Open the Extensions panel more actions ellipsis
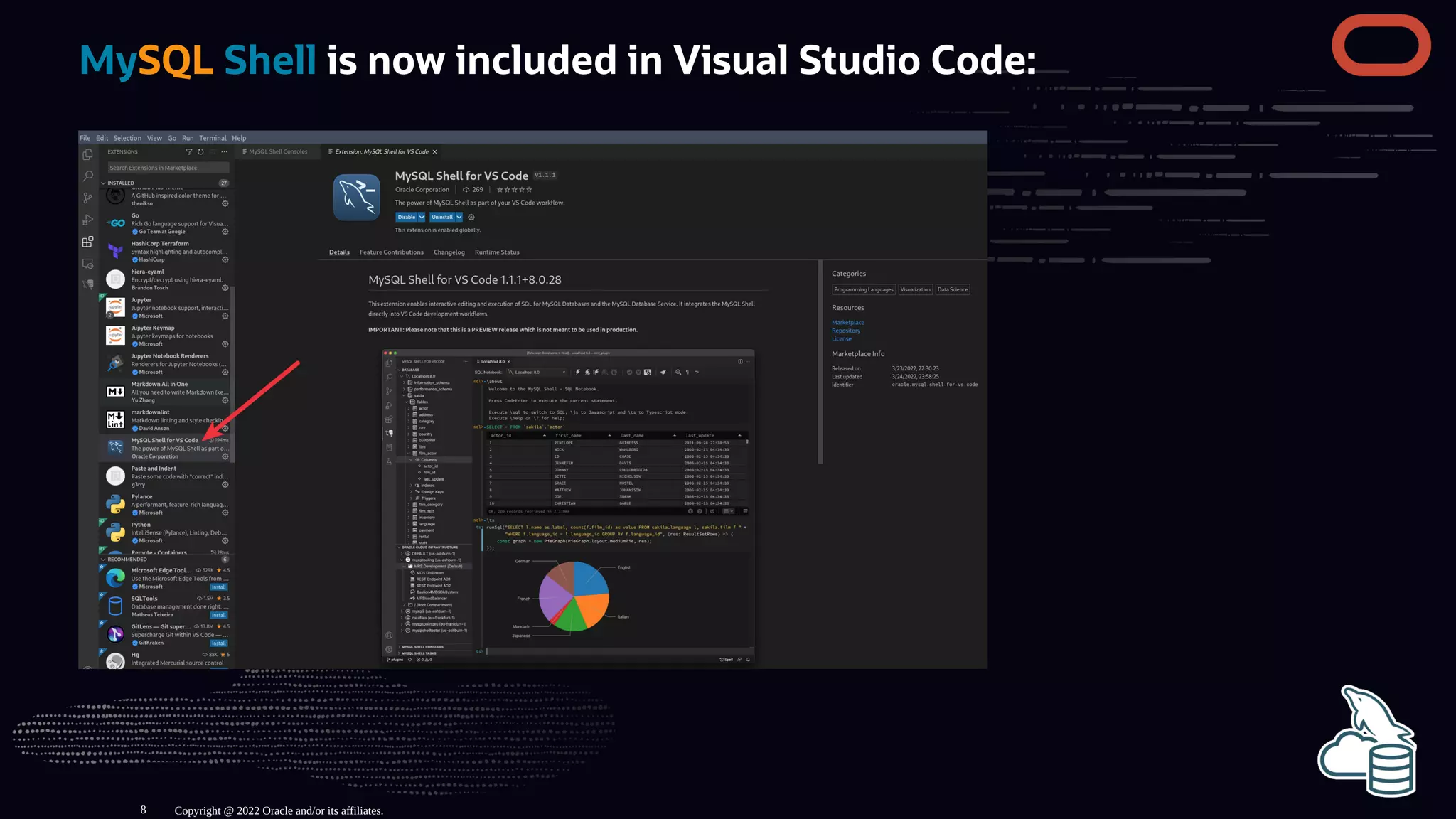Screen dimensions: 1456x819 (x=224, y=151)
